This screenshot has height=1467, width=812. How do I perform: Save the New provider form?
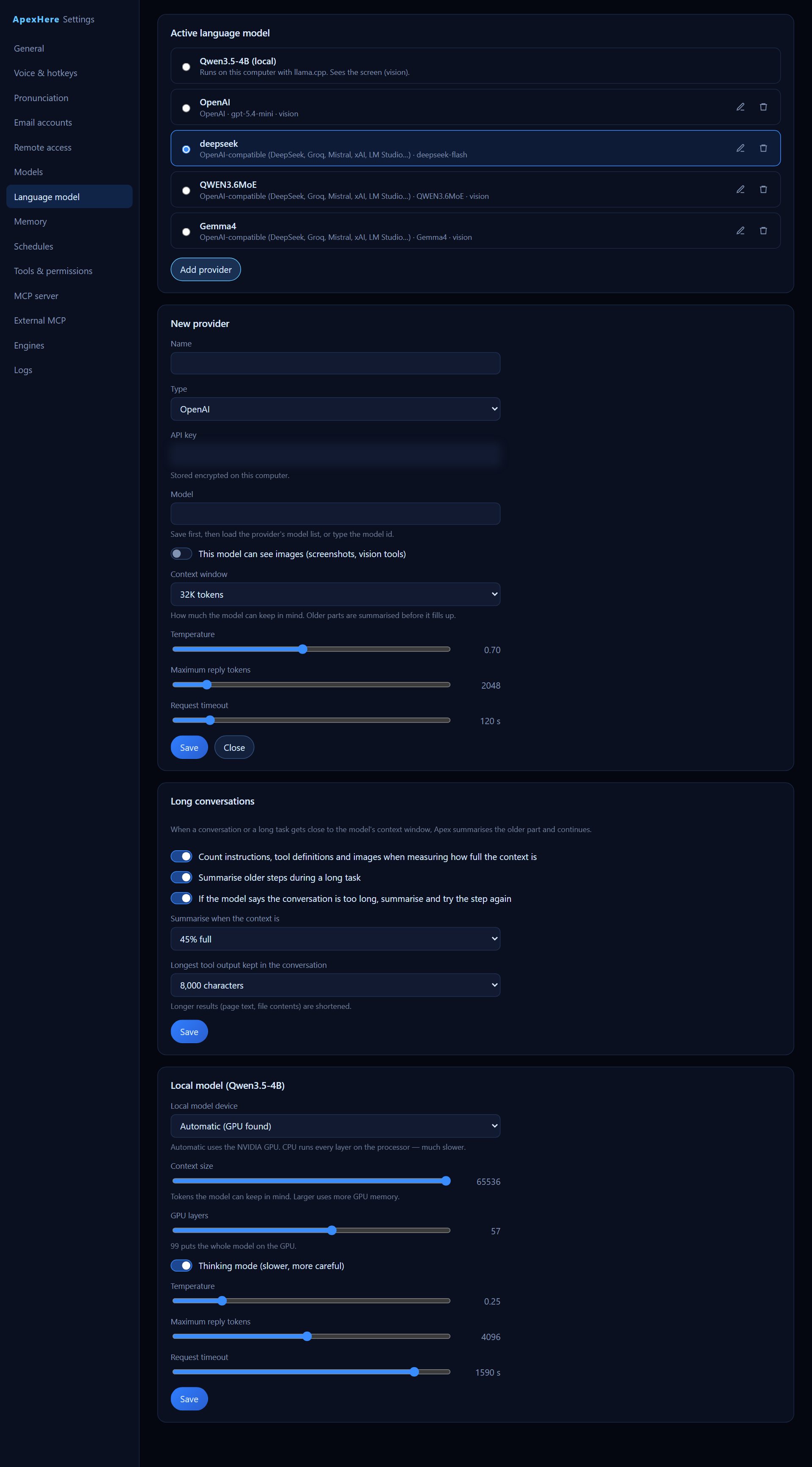[189, 748]
